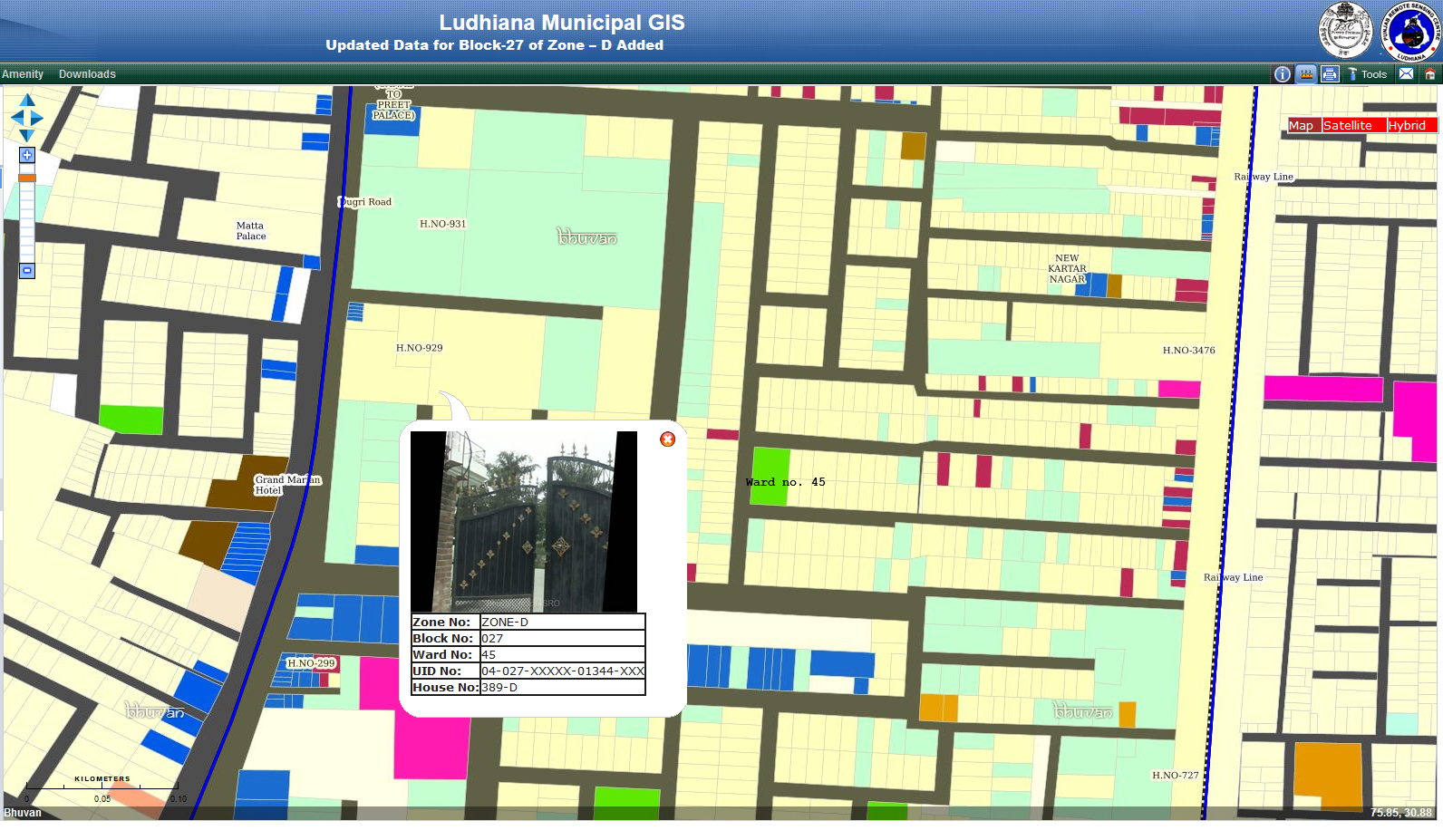Click the Info identify tool icon
Viewport: 1443px width, 840px height.
(1282, 74)
